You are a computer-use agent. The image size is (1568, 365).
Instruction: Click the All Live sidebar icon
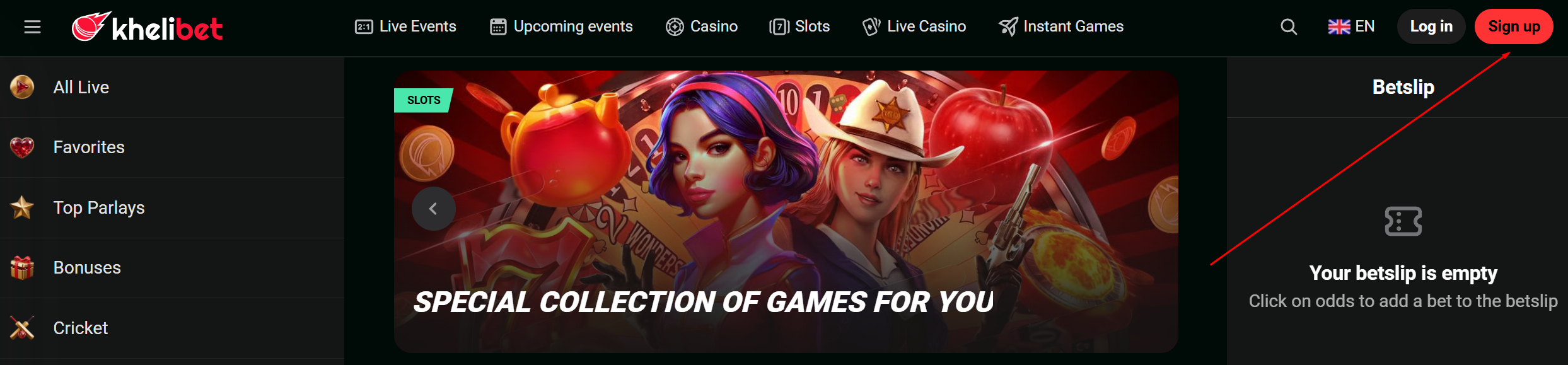(x=22, y=87)
